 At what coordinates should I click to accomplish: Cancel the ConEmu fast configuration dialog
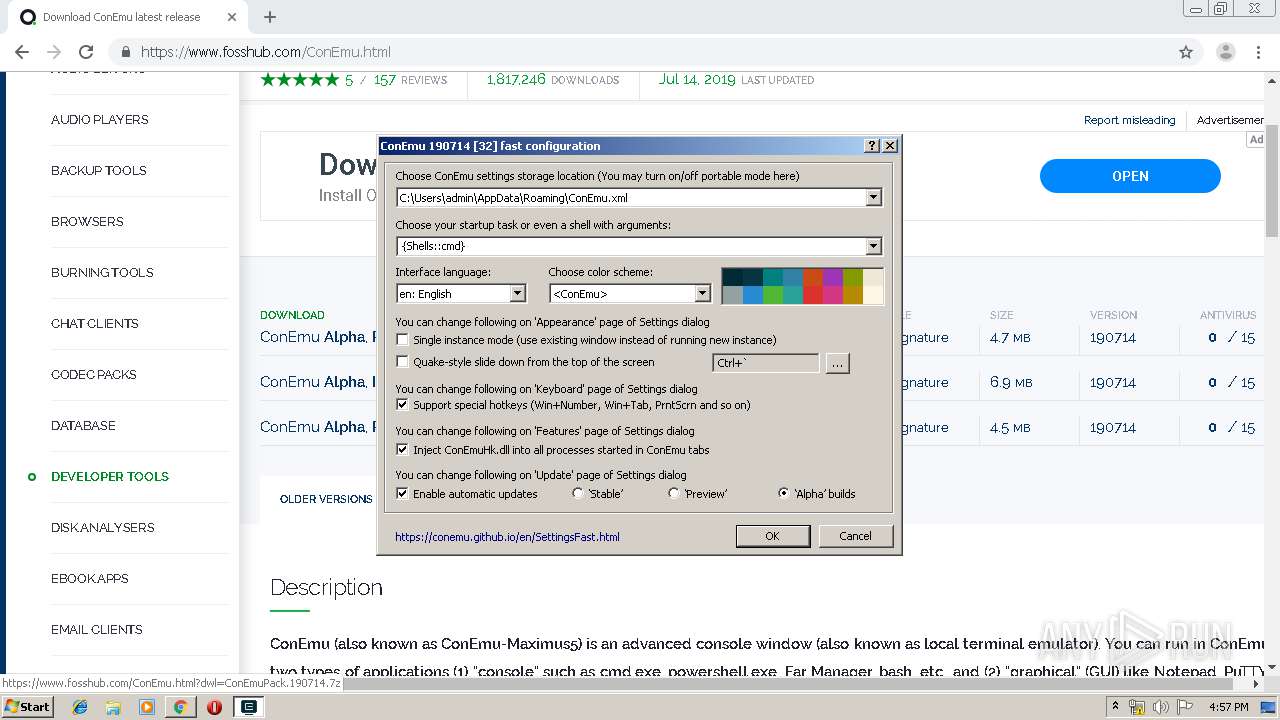click(855, 536)
